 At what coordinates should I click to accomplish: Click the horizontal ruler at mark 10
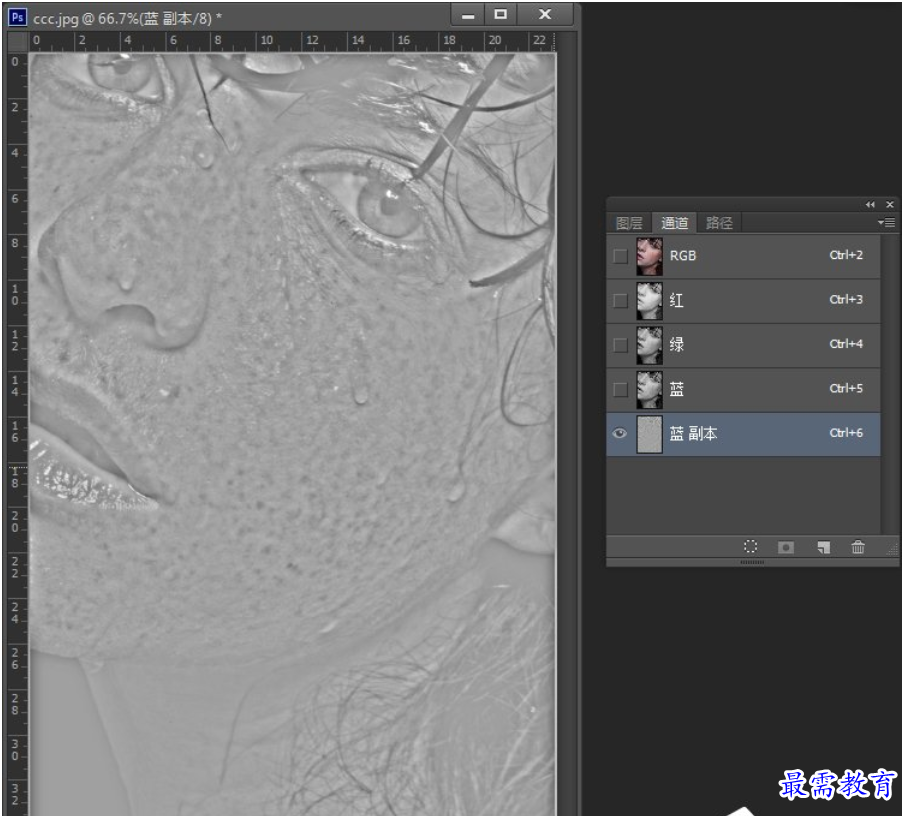pyautogui.click(x=266, y=41)
